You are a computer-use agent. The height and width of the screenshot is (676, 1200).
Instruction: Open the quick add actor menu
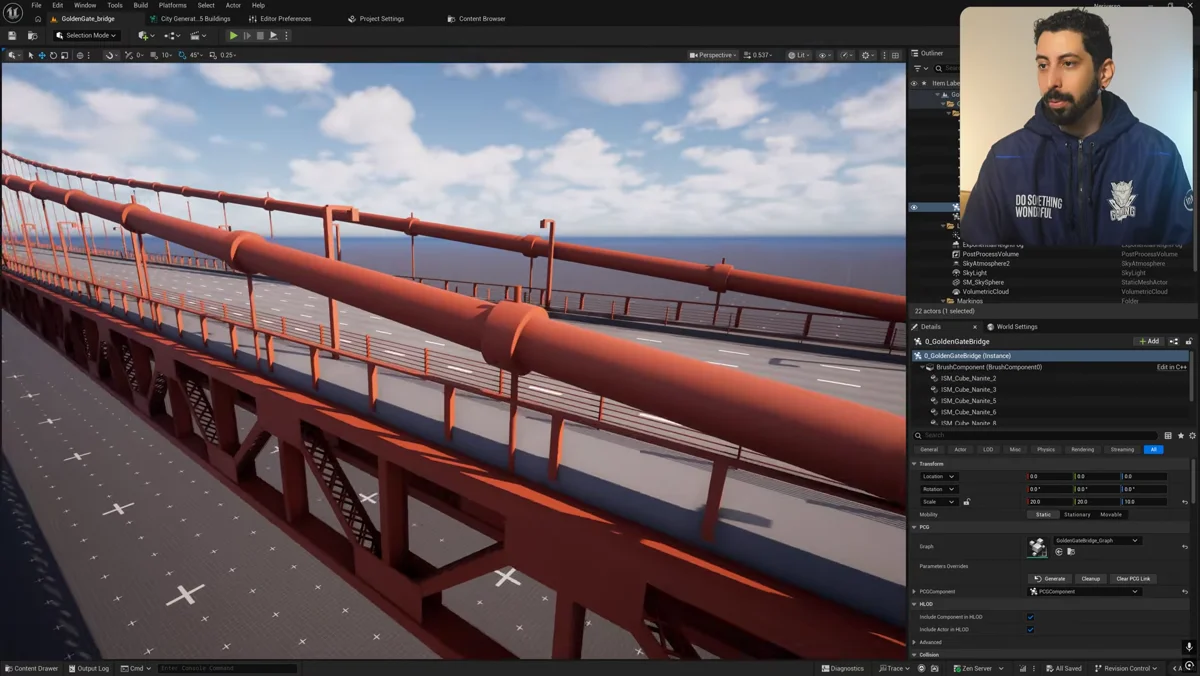point(145,35)
